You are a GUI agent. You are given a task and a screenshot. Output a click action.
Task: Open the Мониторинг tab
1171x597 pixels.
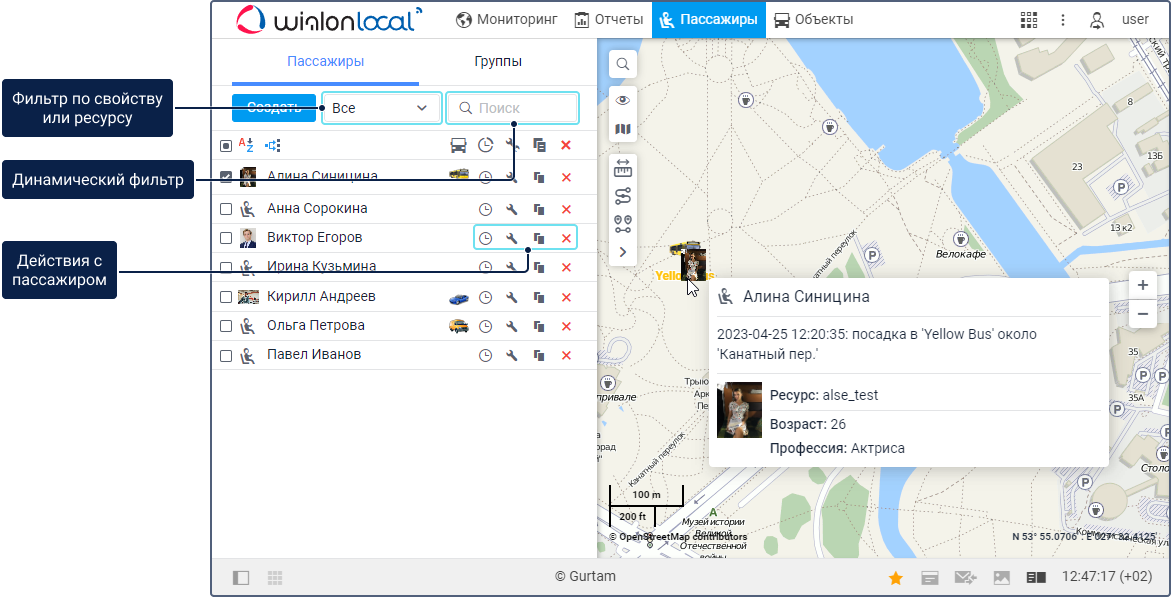tap(506, 19)
